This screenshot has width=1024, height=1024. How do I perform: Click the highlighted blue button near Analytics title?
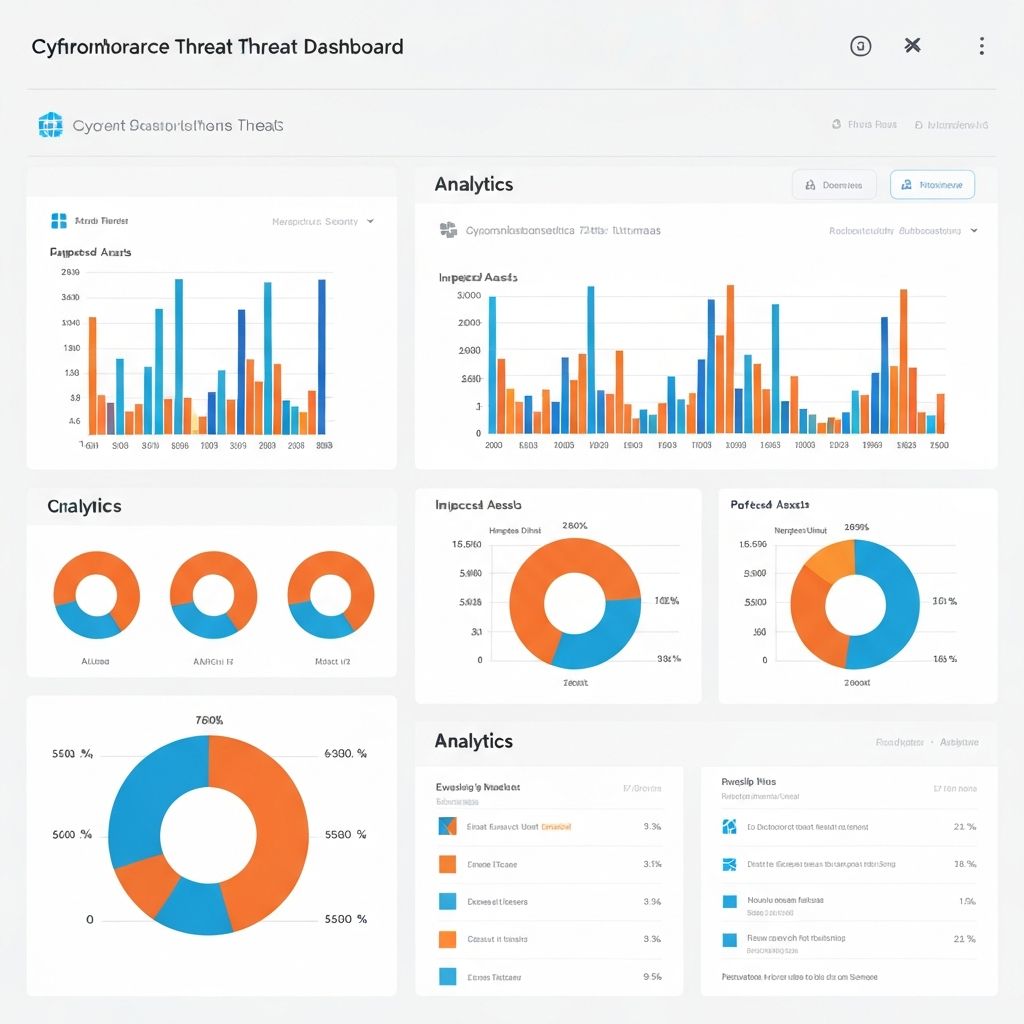931,184
